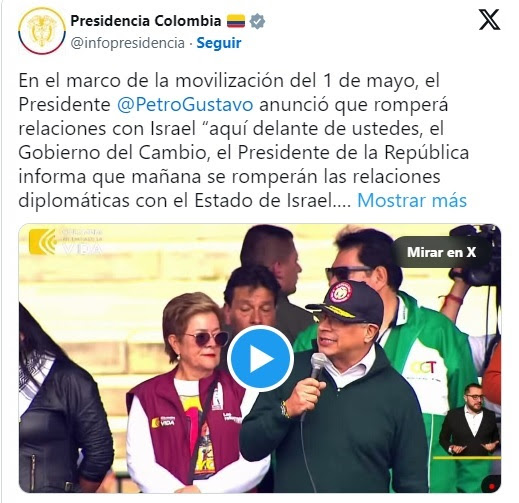The image size is (519, 503).
Task: Click the emblem on the speaker's cap
Action: tap(341, 292)
